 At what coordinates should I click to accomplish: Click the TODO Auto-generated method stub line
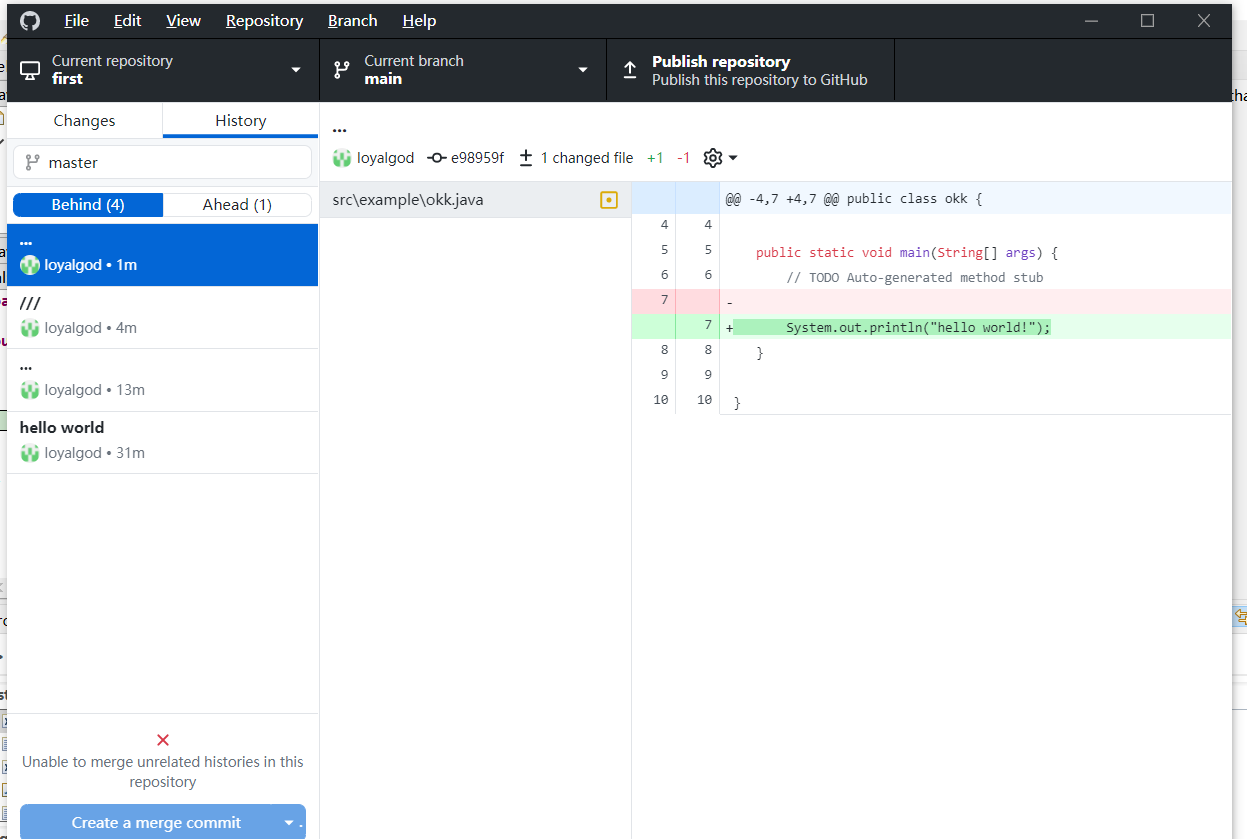pos(914,277)
